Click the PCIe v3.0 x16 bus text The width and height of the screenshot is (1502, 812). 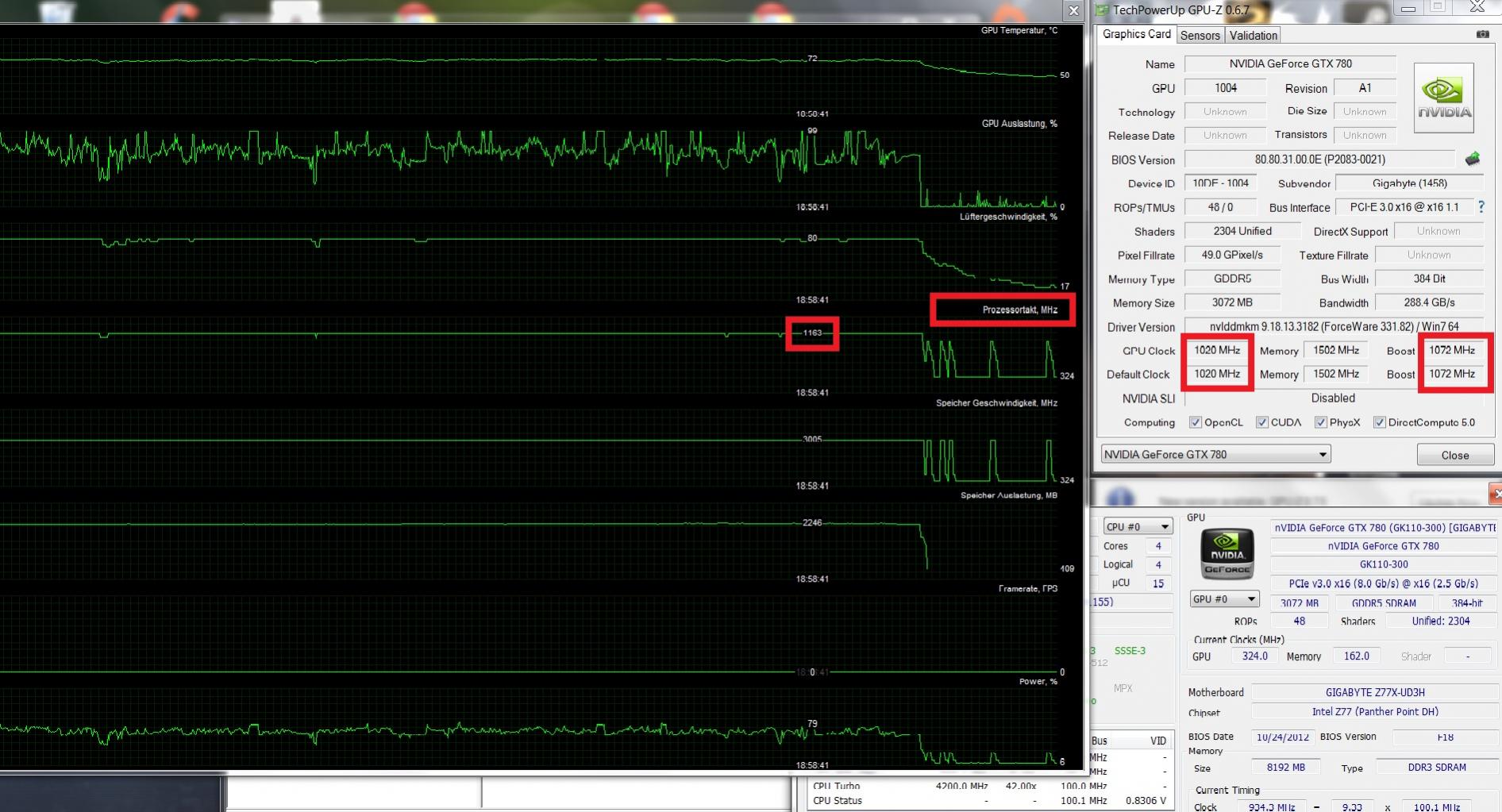pos(1383,583)
